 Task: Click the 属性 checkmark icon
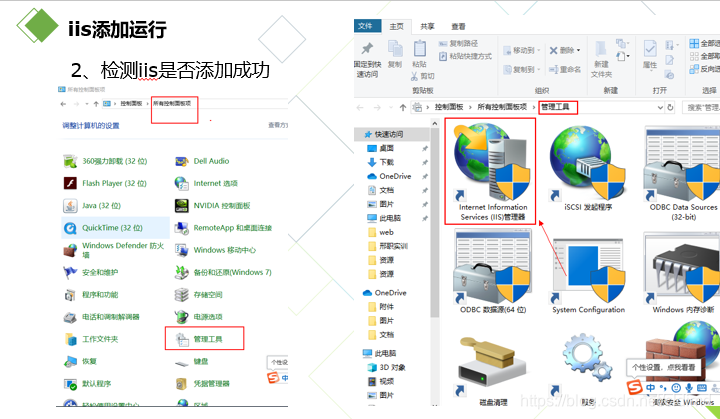650,49
